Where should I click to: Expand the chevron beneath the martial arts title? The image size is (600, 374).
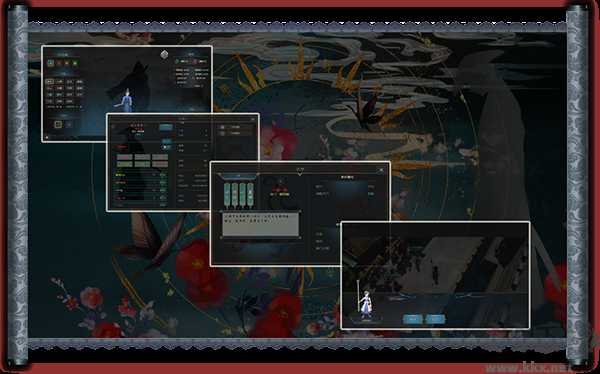[300, 175]
